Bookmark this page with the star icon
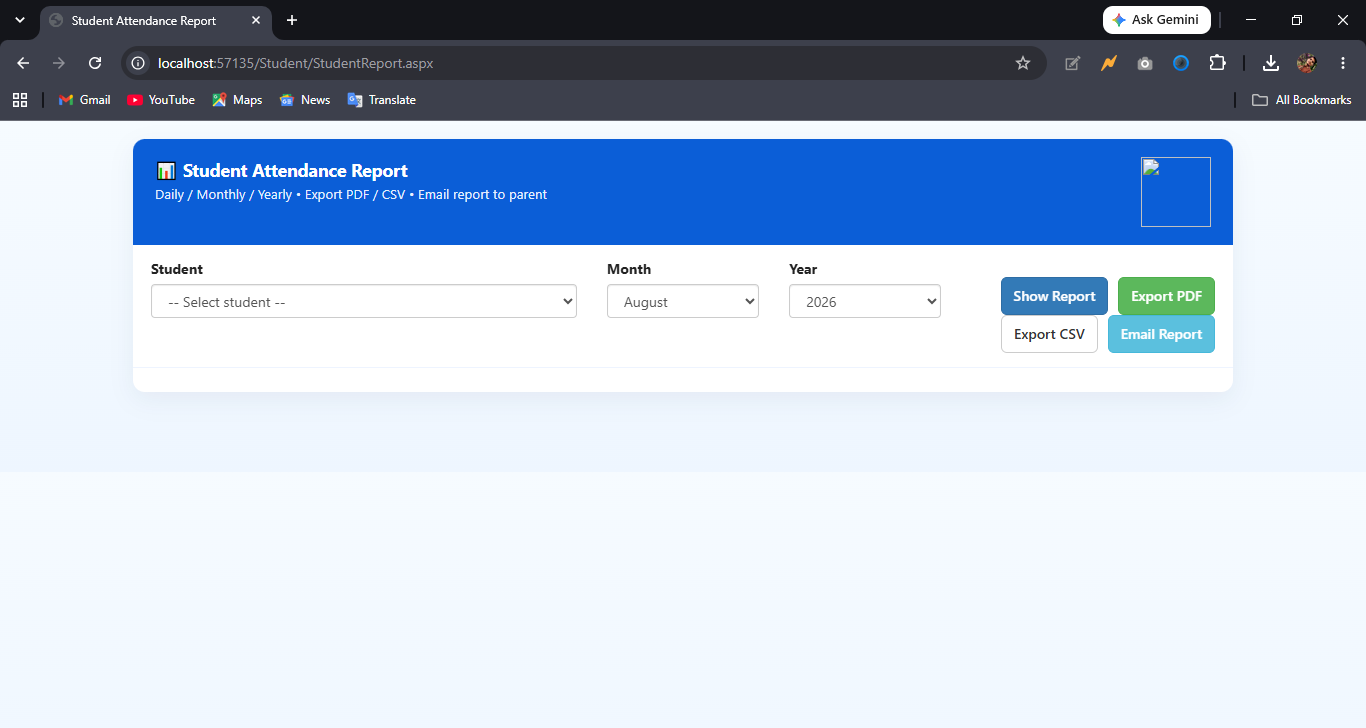This screenshot has width=1366, height=728. click(x=1023, y=63)
